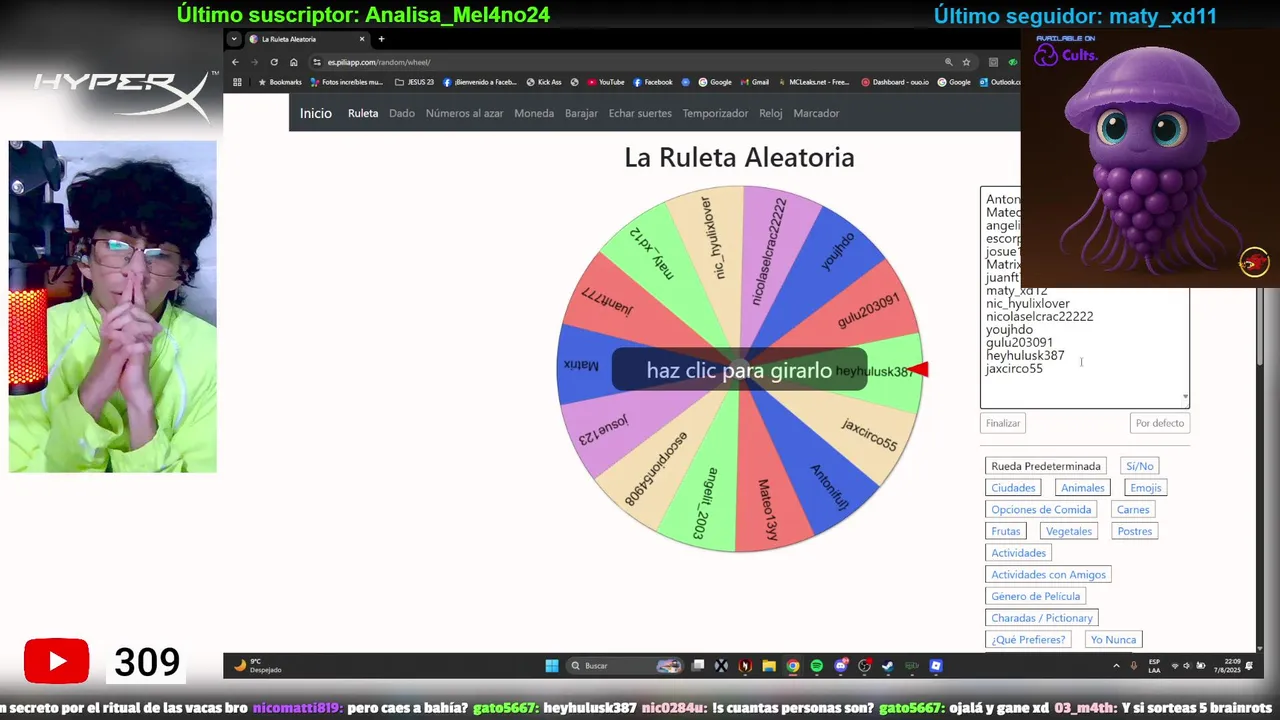The height and width of the screenshot is (720, 1280).
Task: Open File Explorer from the taskbar
Action: coord(769,666)
